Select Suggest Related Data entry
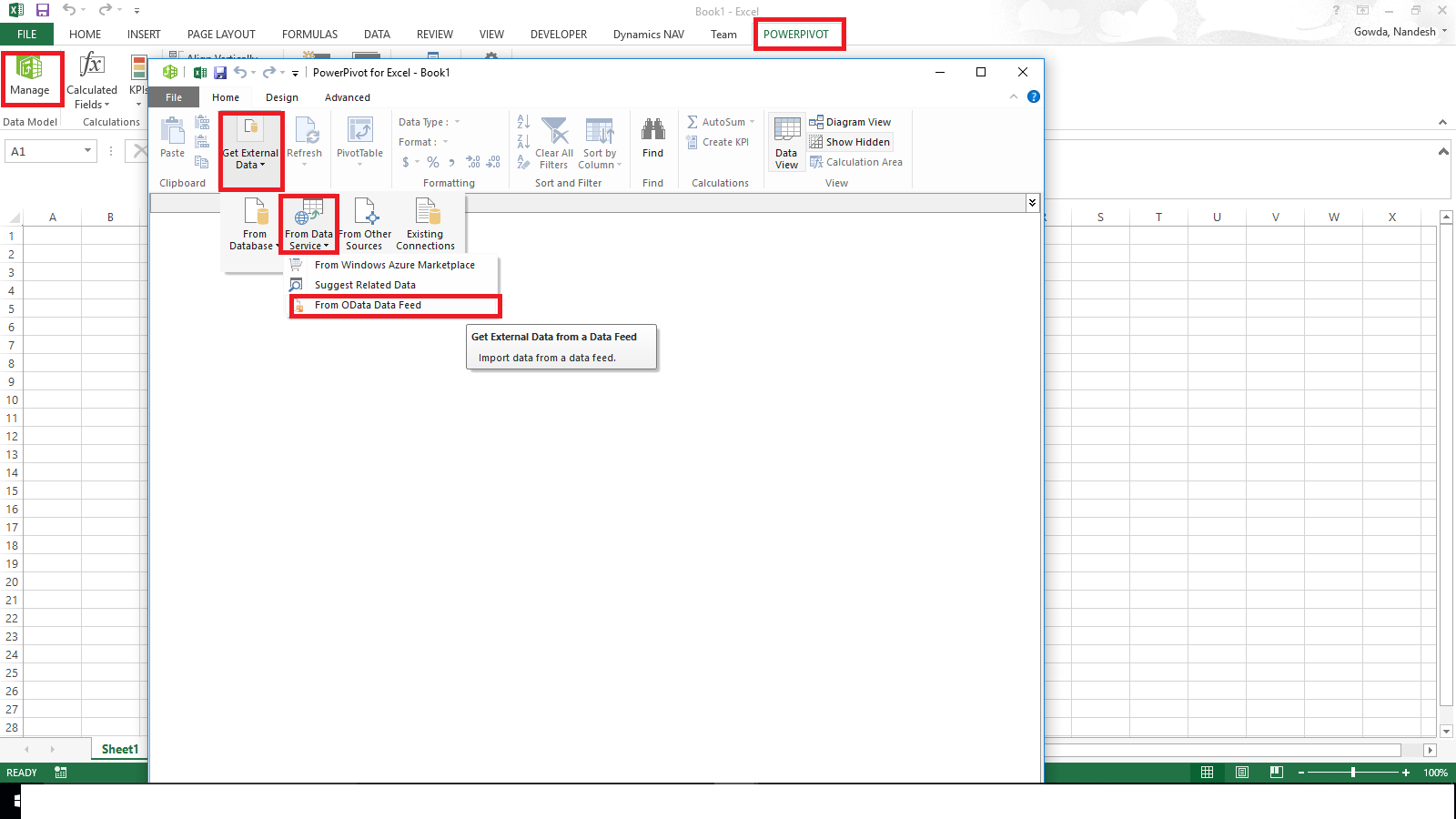 click(394, 285)
